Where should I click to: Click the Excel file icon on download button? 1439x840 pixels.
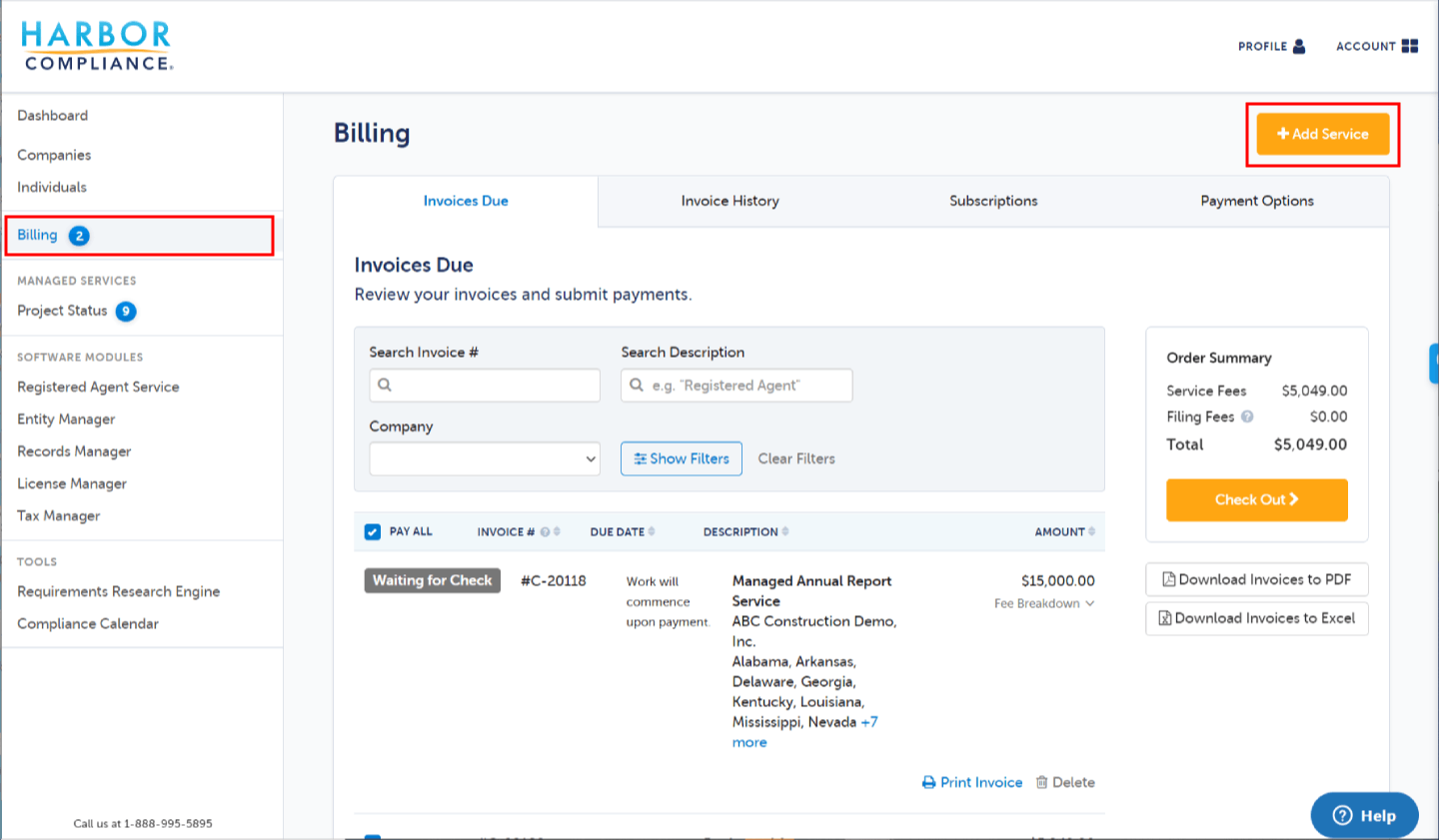point(1164,618)
